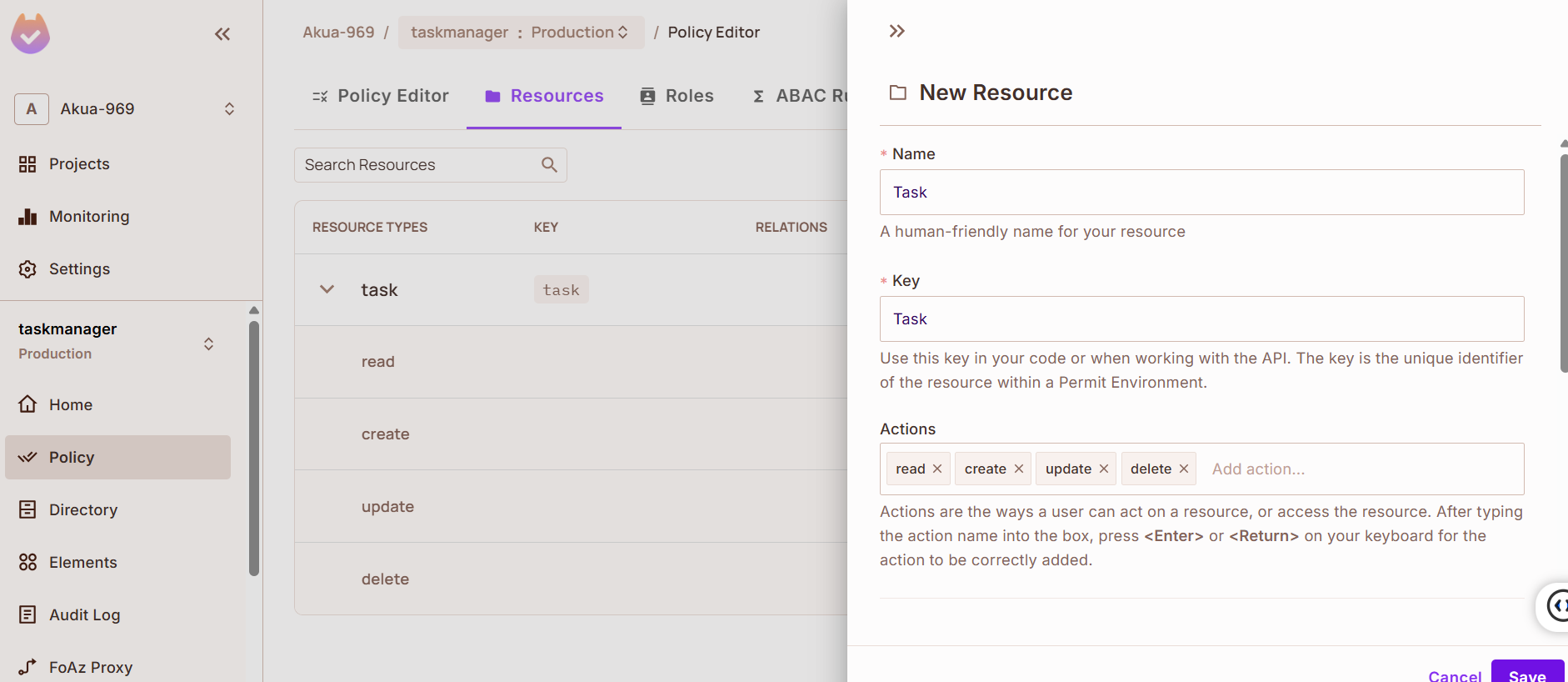This screenshot has width=1568, height=682.
Task: Click the search magnifier icon
Action: [549, 165]
